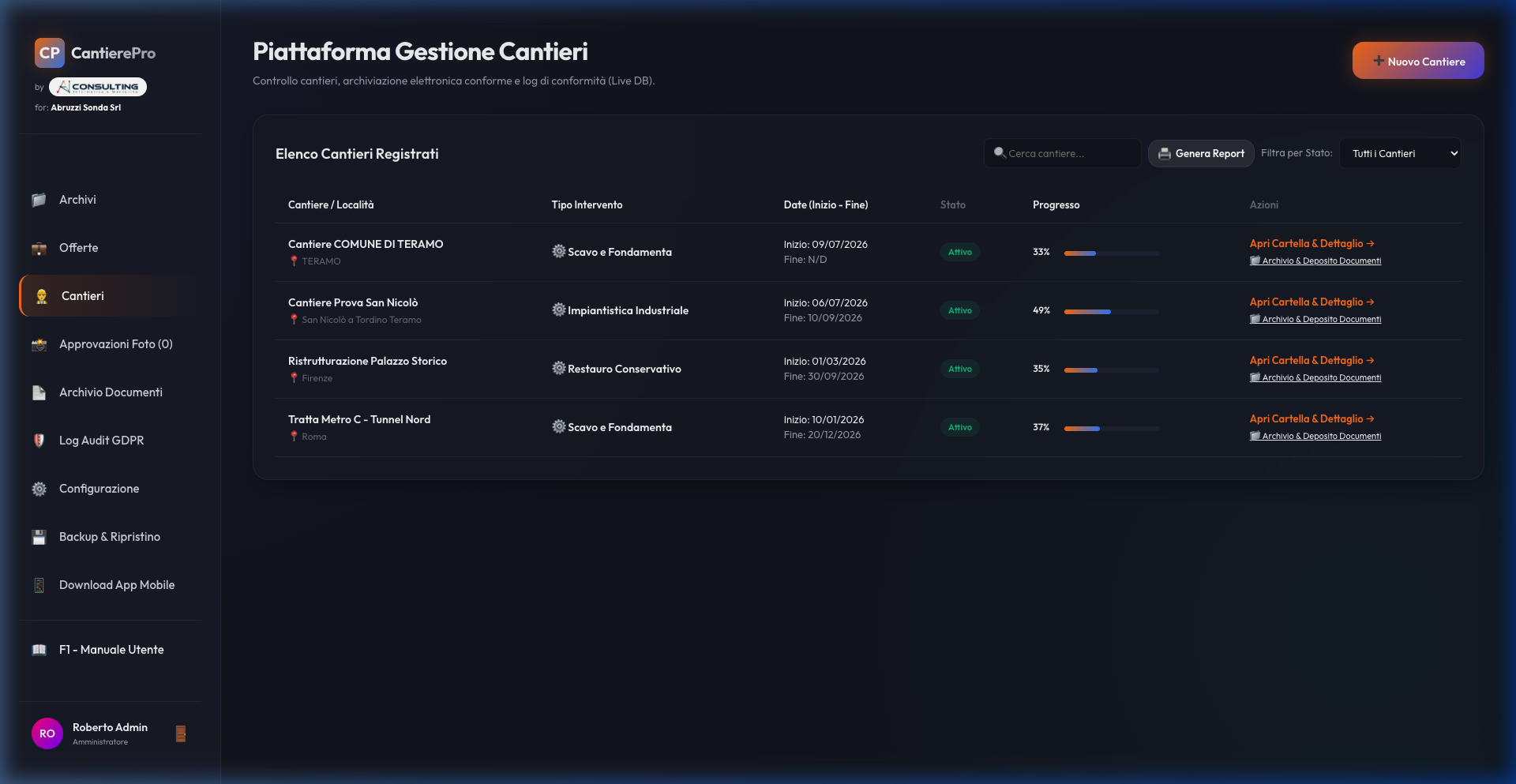The height and width of the screenshot is (784, 1516).
Task: Click the magnifier icon in search box
Action: (1000, 153)
